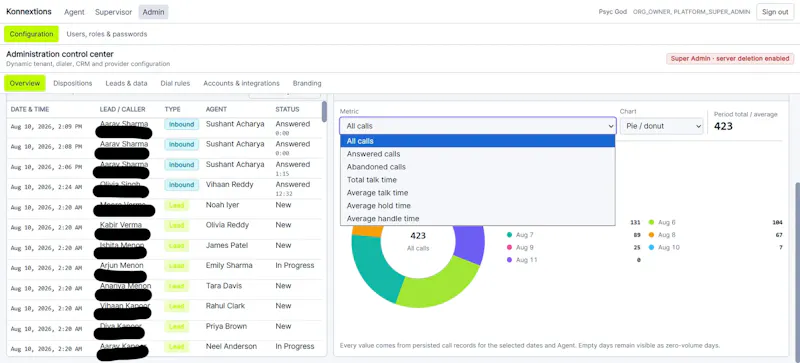Open the Dial rules tab

(175, 83)
